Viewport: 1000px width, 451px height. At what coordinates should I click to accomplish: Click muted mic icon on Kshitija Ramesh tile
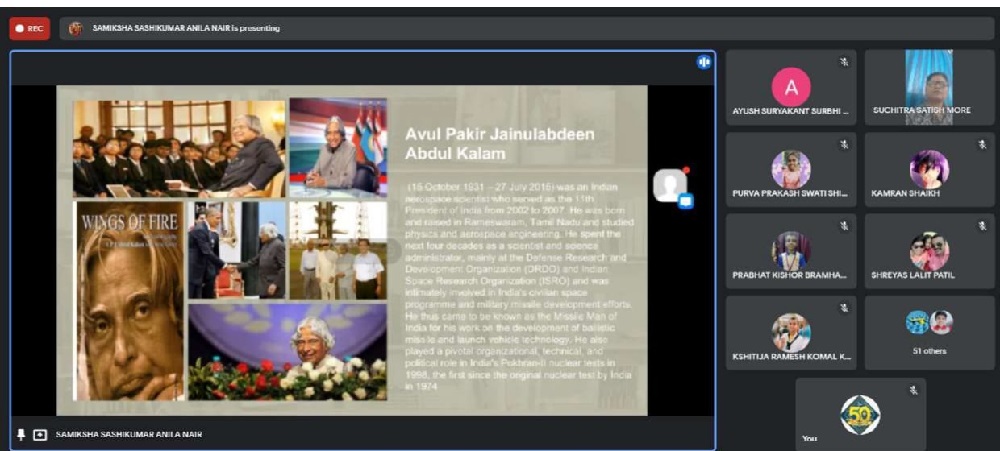coord(845,307)
